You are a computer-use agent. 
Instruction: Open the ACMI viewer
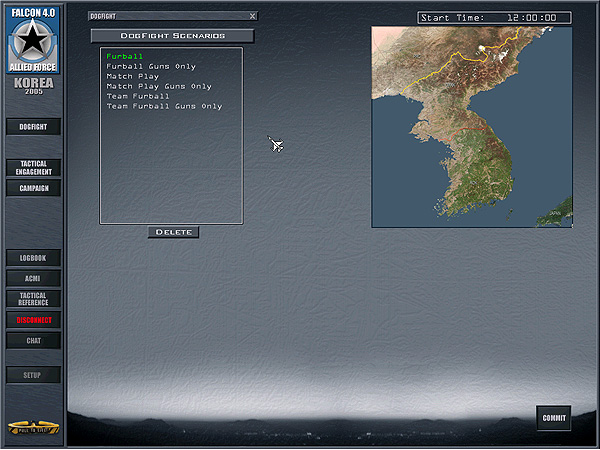point(33,278)
